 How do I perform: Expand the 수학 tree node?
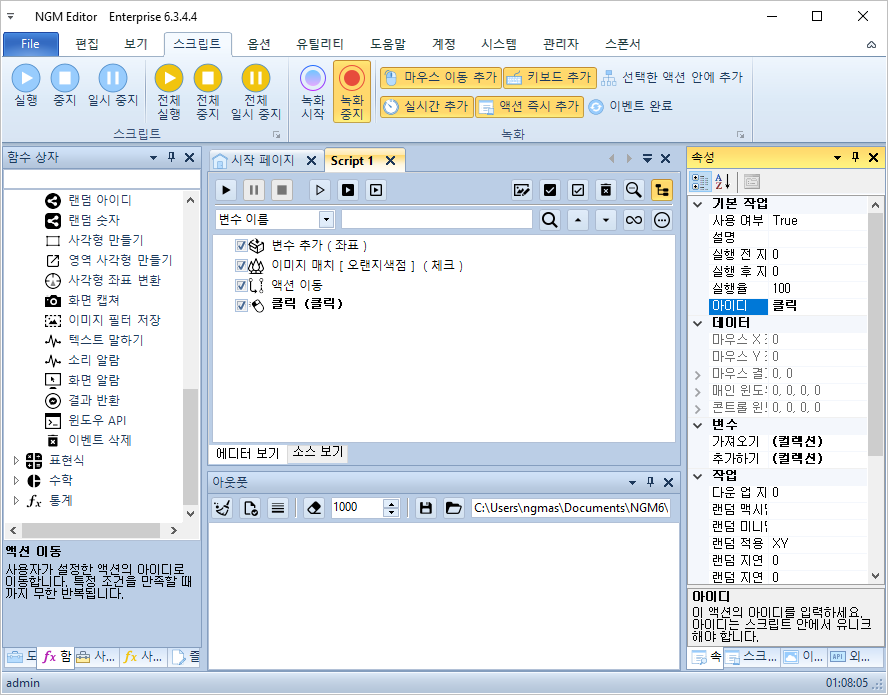pos(16,480)
